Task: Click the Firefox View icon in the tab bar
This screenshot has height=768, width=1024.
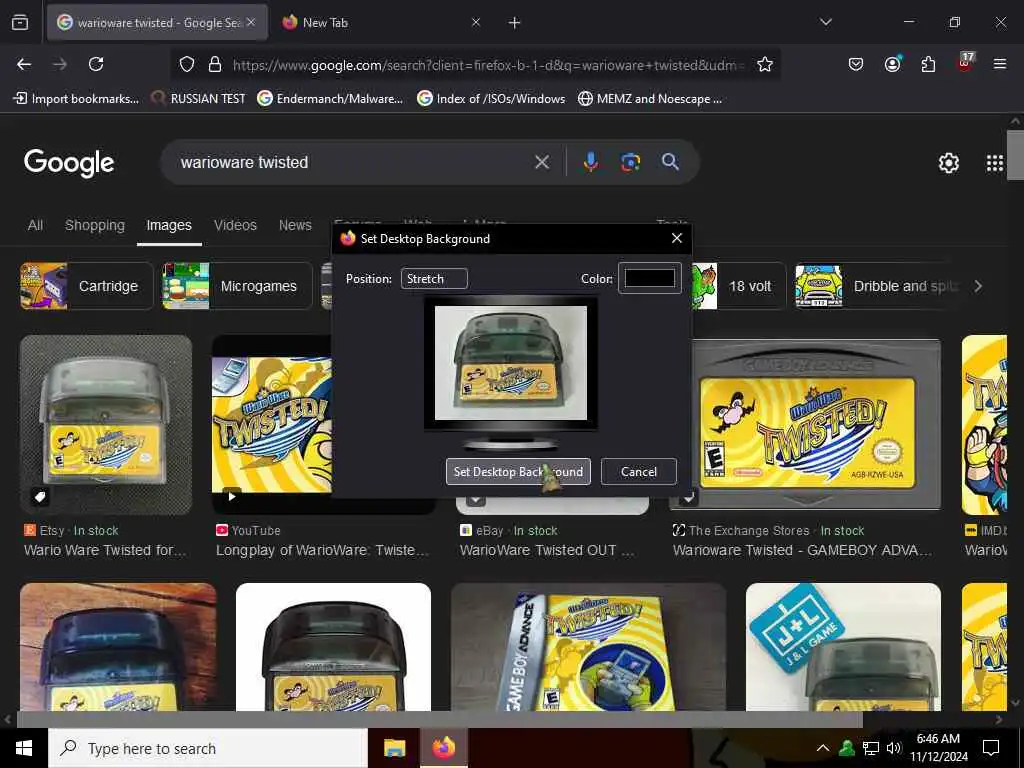Action: tap(20, 23)
